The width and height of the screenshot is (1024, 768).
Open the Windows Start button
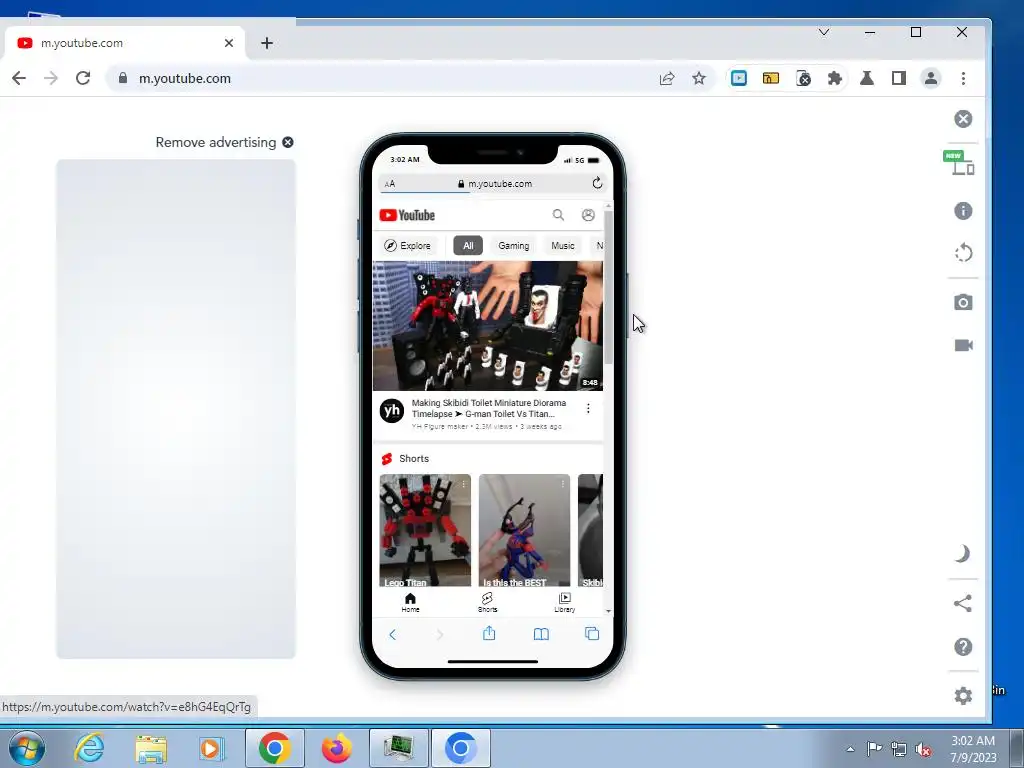(26, 748)
